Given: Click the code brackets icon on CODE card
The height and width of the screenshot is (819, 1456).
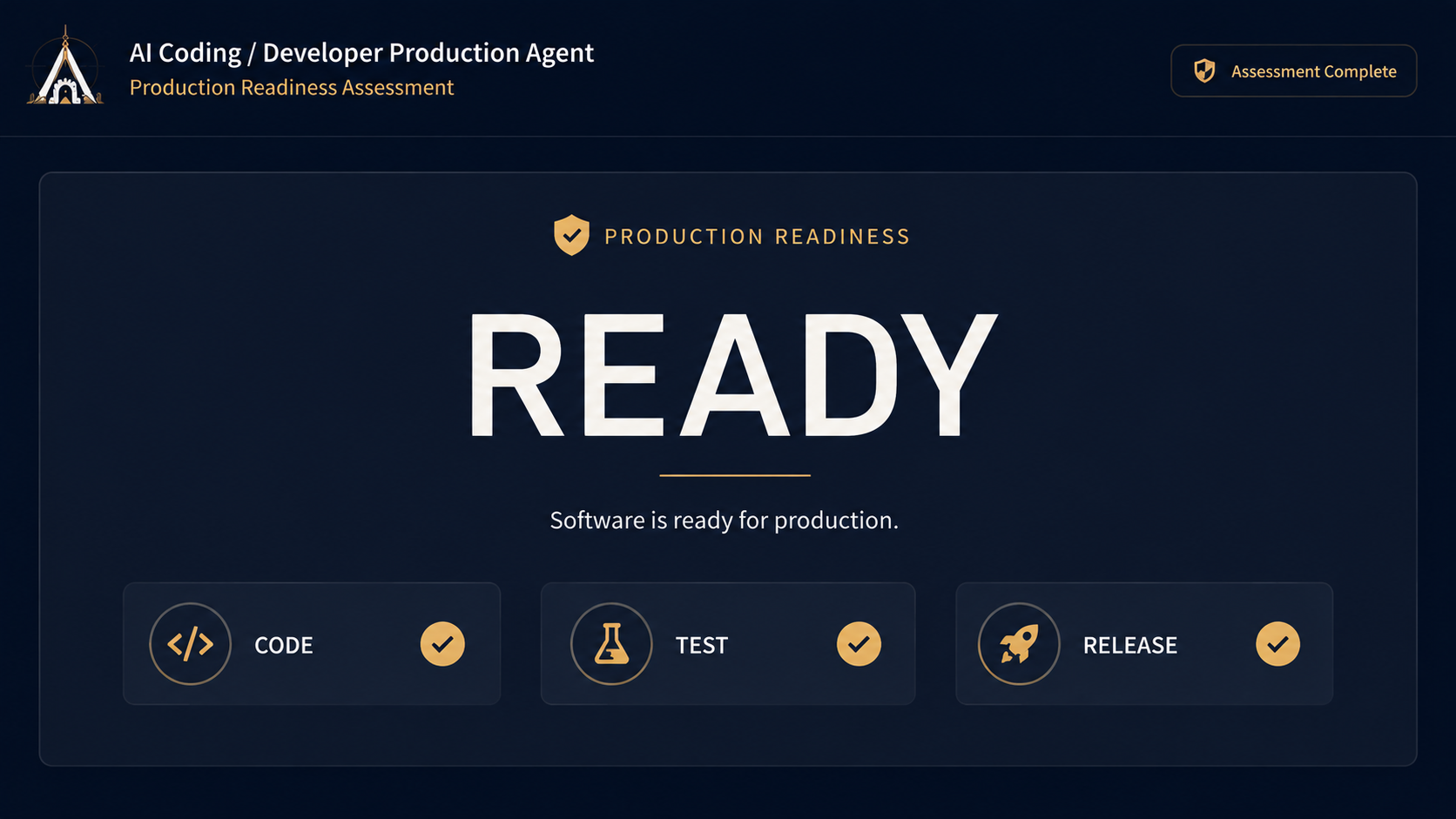Looking at the screenshot, I should pos(190,644).
